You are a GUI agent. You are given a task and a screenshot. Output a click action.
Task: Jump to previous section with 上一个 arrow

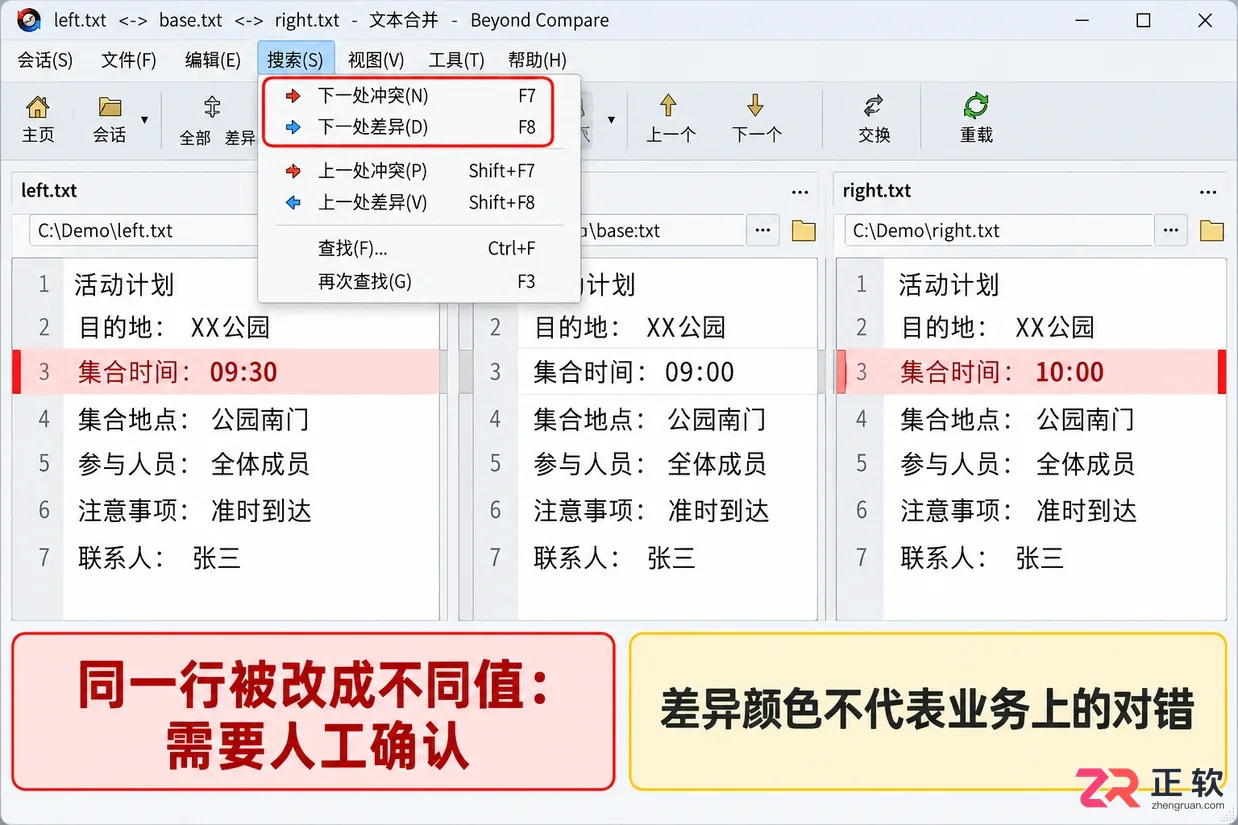pos(669,119)
